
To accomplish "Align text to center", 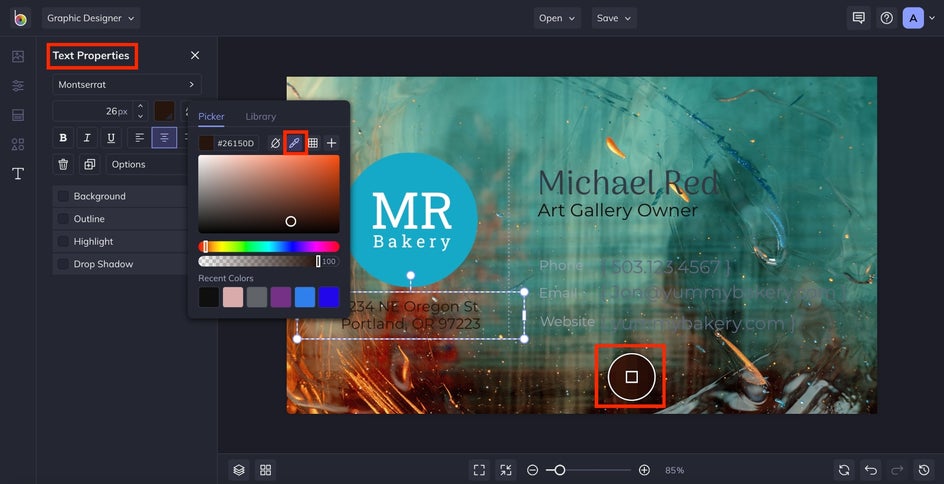I will pos(164,138).
